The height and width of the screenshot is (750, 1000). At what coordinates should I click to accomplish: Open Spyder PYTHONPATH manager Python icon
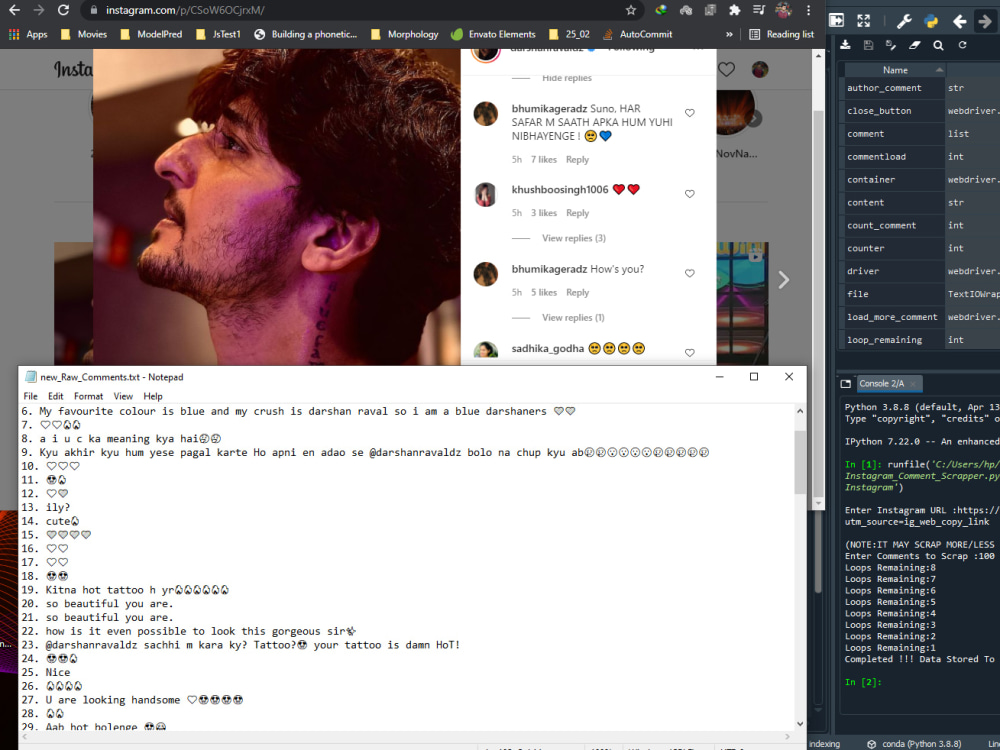(x=930, y=21)
